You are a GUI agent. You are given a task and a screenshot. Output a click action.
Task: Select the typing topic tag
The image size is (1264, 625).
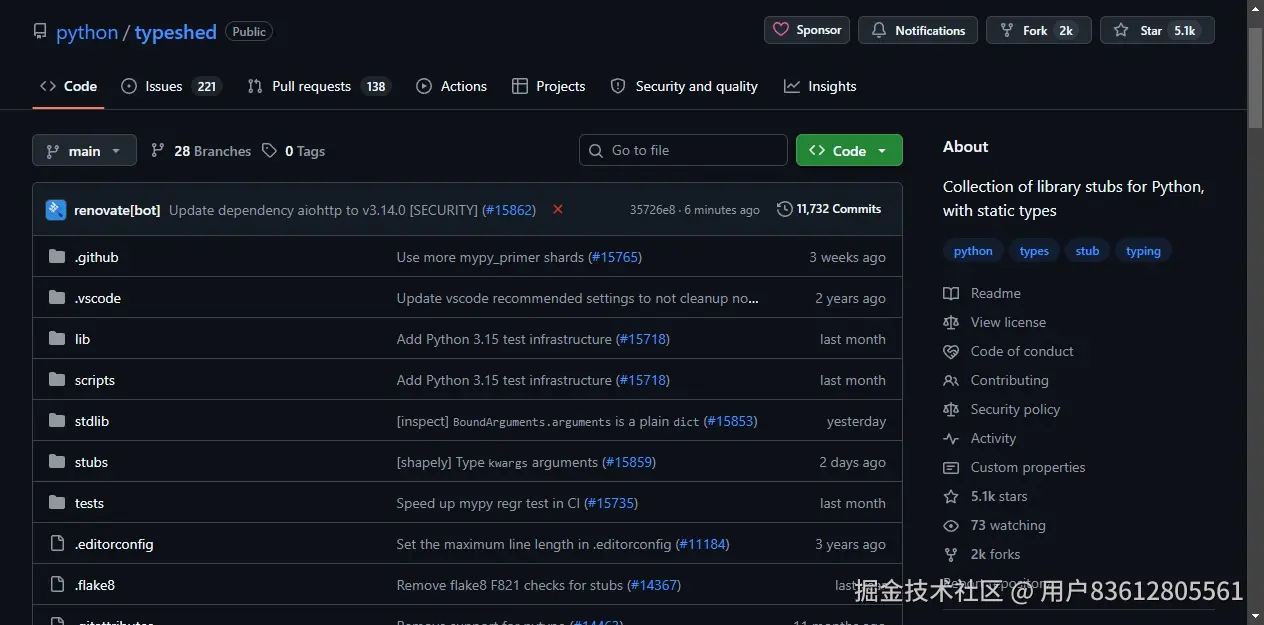[x=1143, y=251]
